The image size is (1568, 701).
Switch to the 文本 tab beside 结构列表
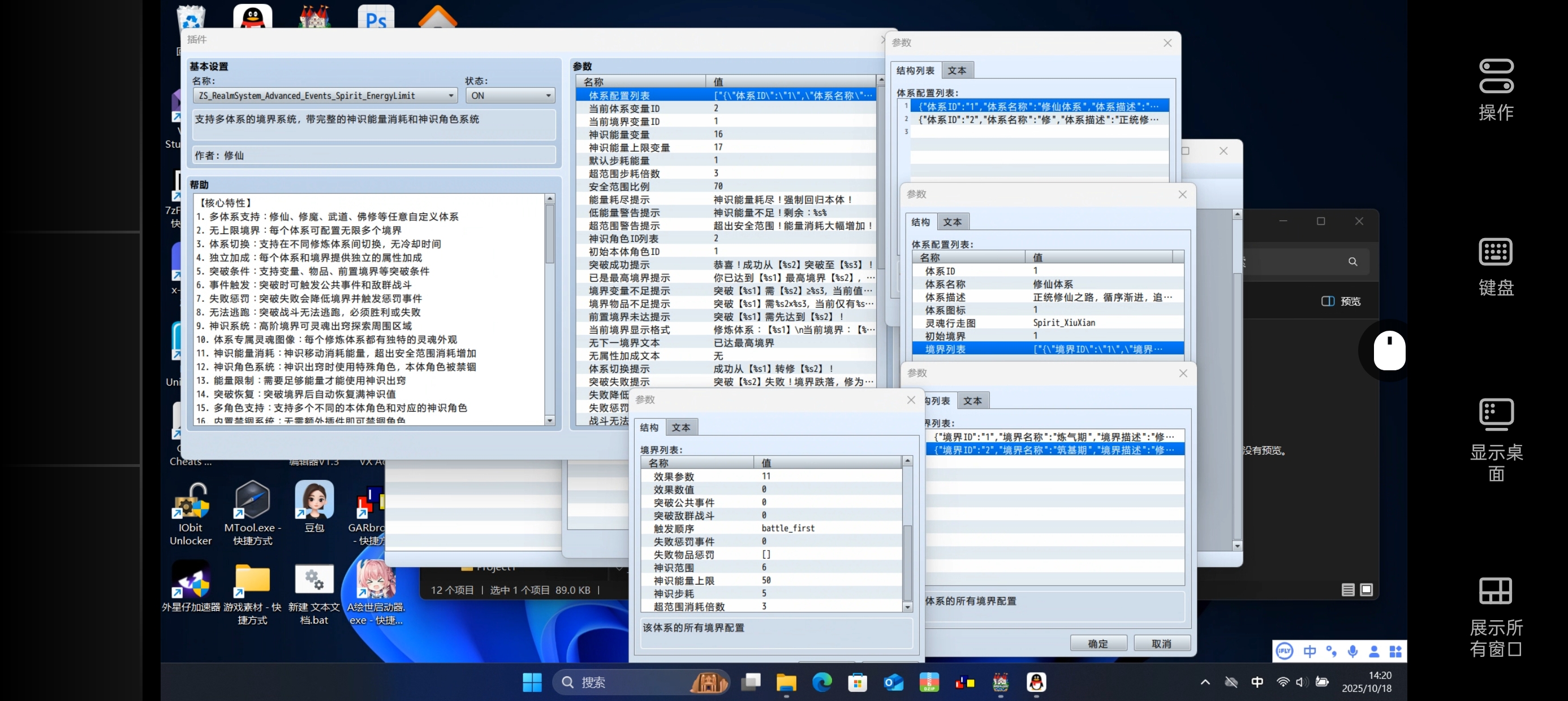tap(957, 71)
